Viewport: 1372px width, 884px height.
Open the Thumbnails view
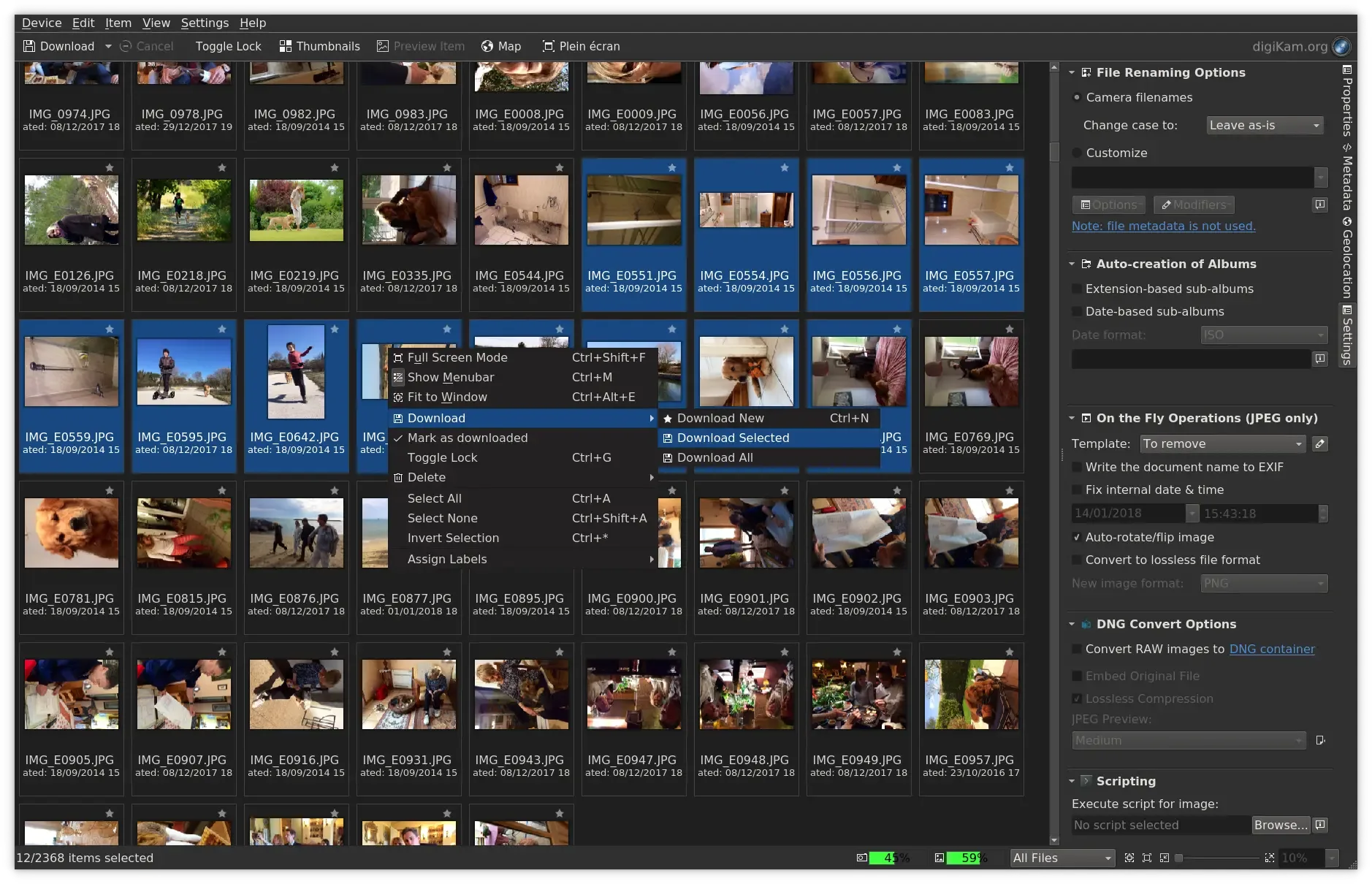(319, 46)
